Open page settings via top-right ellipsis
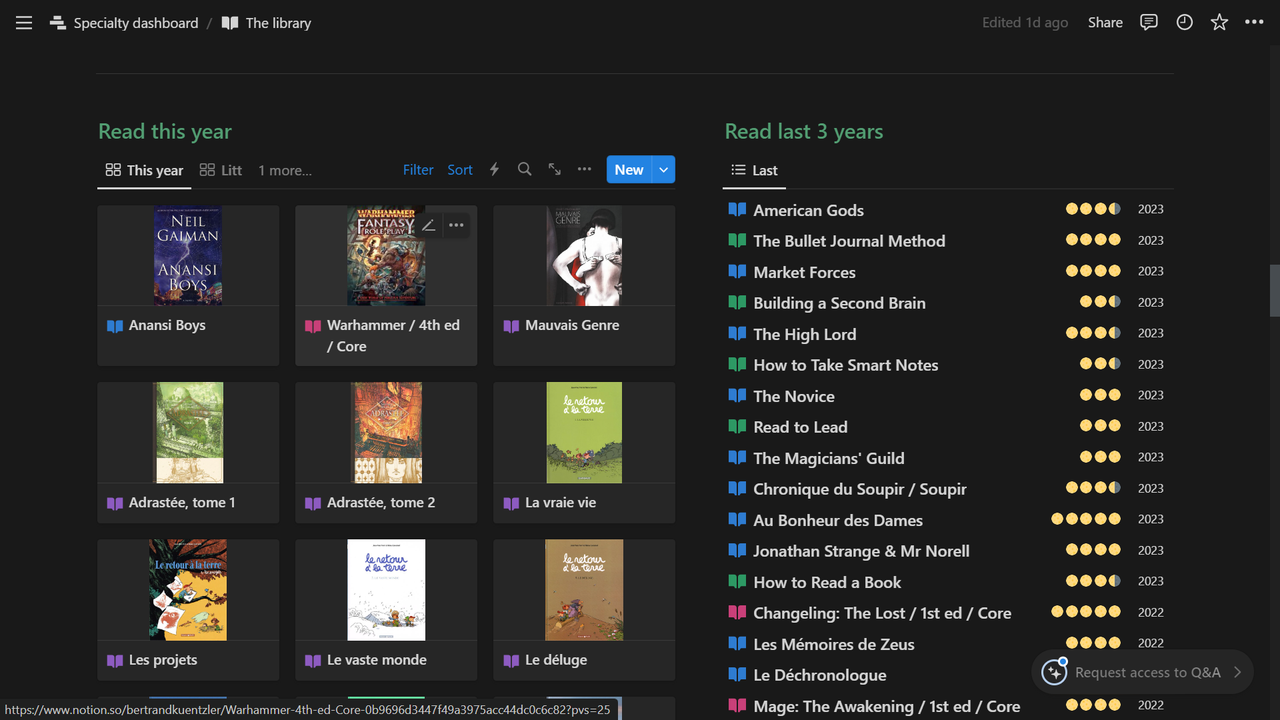 (x=1254, y=22)
